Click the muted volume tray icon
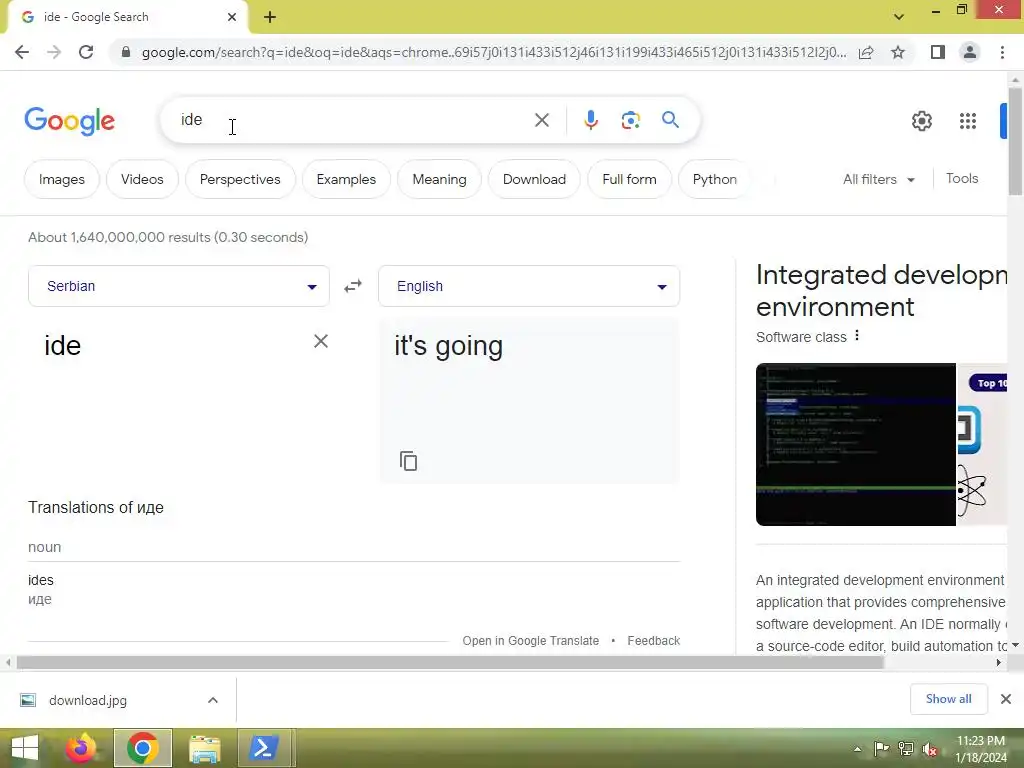Viewport: 1024px width, 768px height. 931,749
